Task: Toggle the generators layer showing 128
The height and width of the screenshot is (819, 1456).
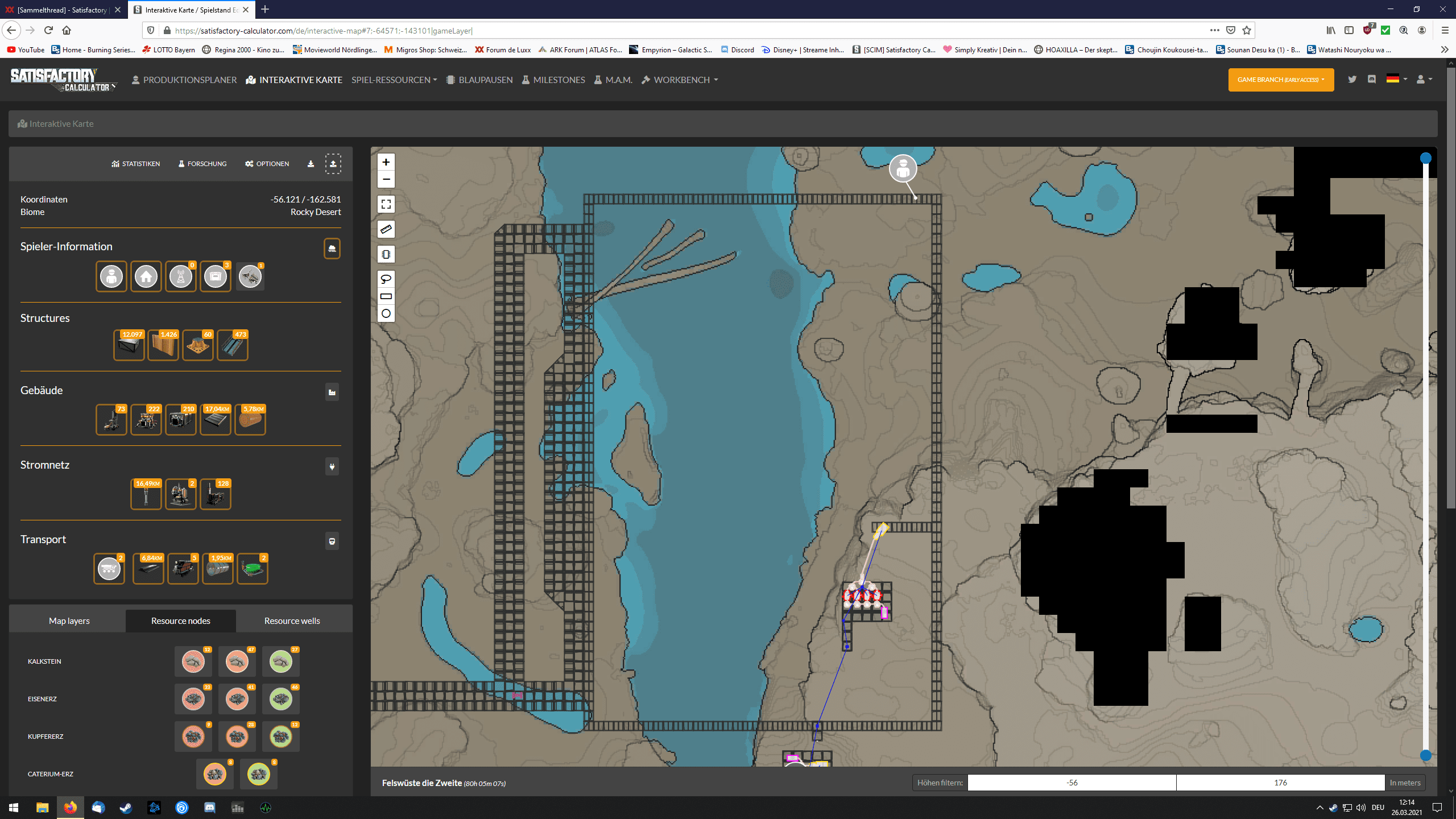Action: pyautogui.click(x=216, y=494)
